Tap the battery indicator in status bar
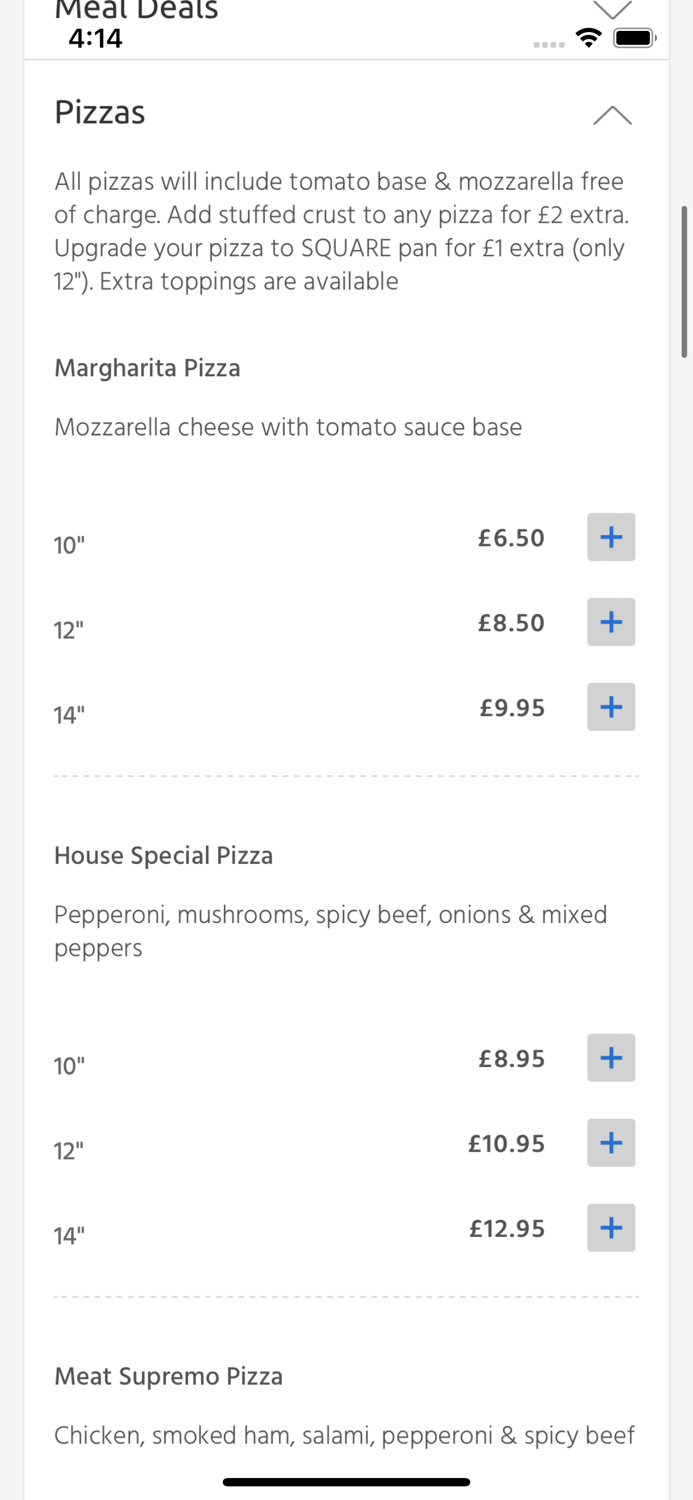Viewport: 693px width, 1500px height. (634, 37)
